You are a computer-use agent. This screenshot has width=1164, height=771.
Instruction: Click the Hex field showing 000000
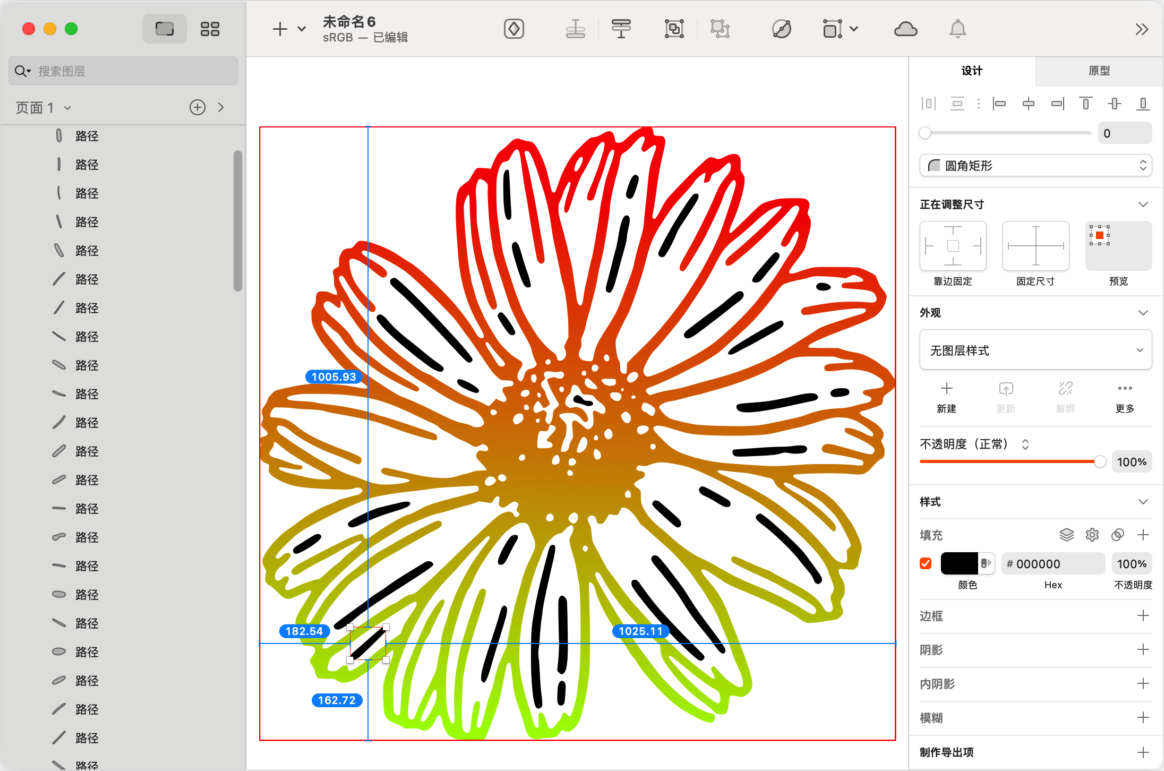coord(1053,564)
